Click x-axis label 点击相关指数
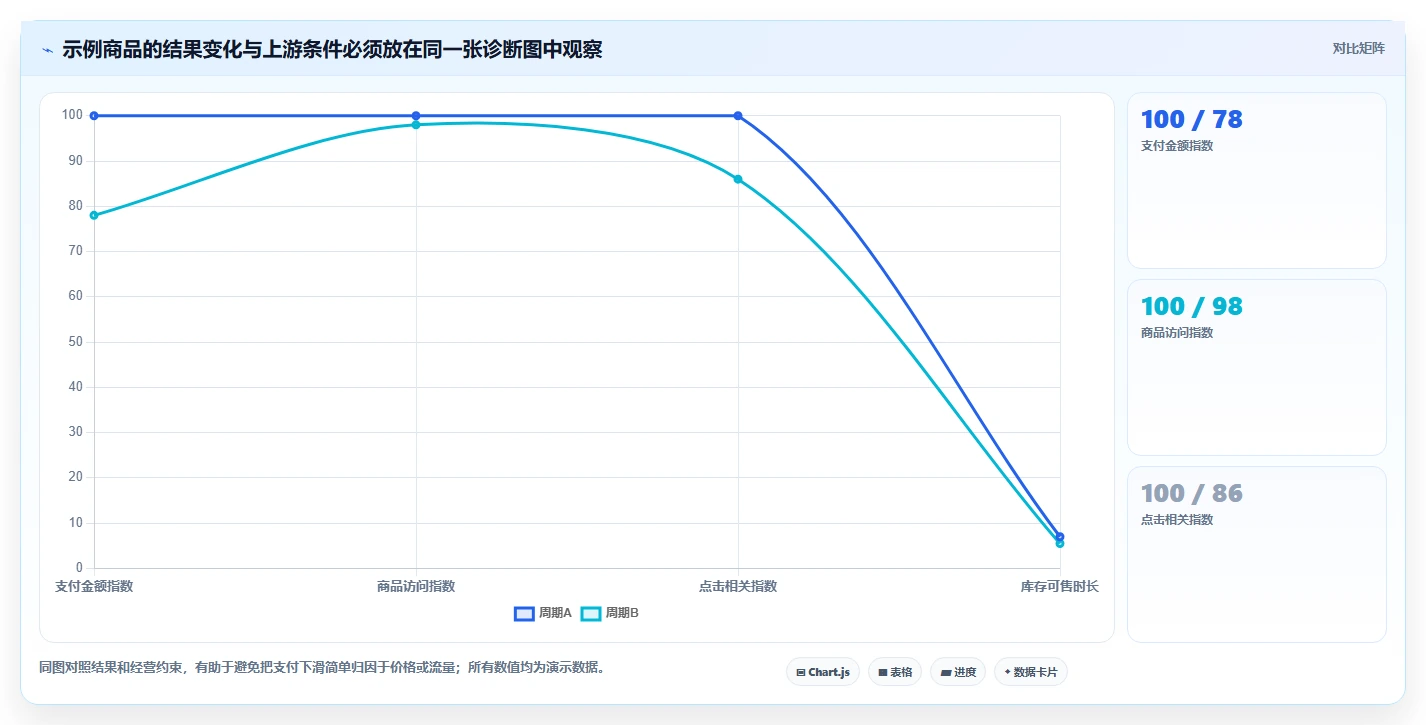This screenshot has width=1426, height=725. point(738,586)
